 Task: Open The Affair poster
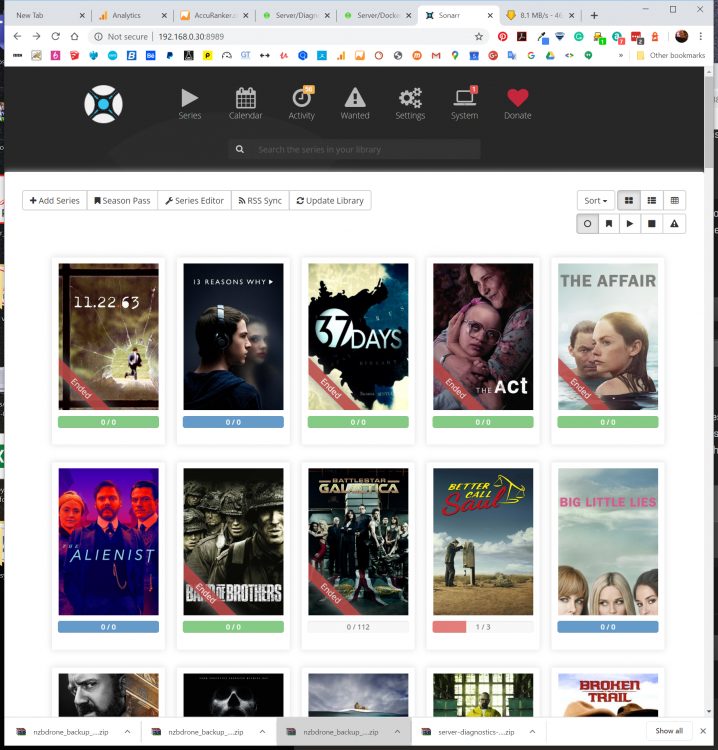coord(608,336)
